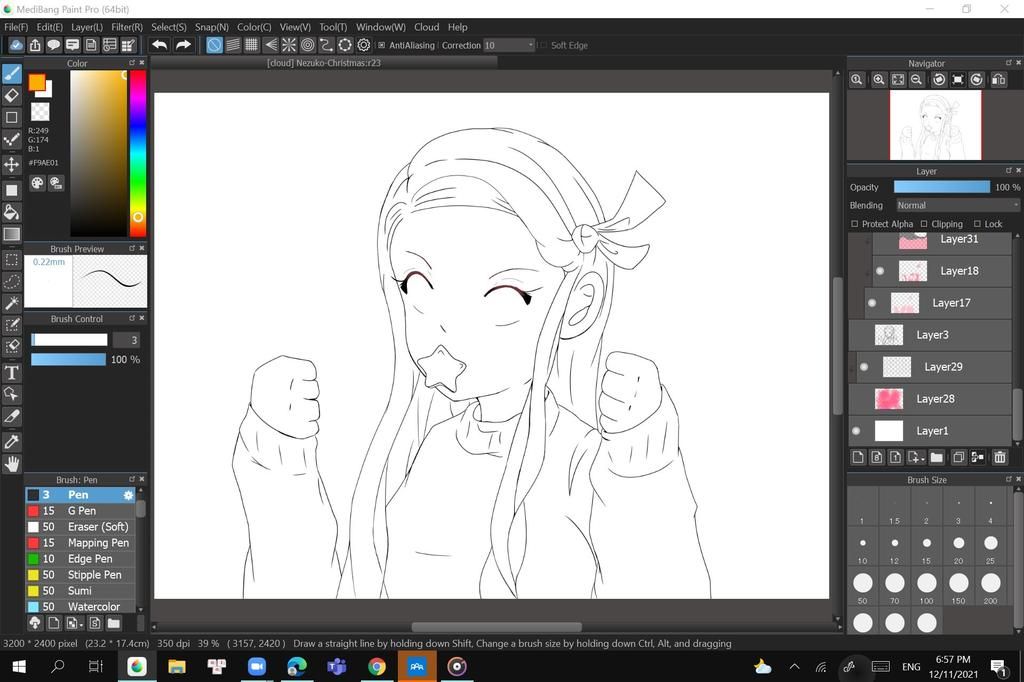Select the Hand pan tool
Image resolution: width=1024 pixels, height=682 pixels.
[12, 464]
